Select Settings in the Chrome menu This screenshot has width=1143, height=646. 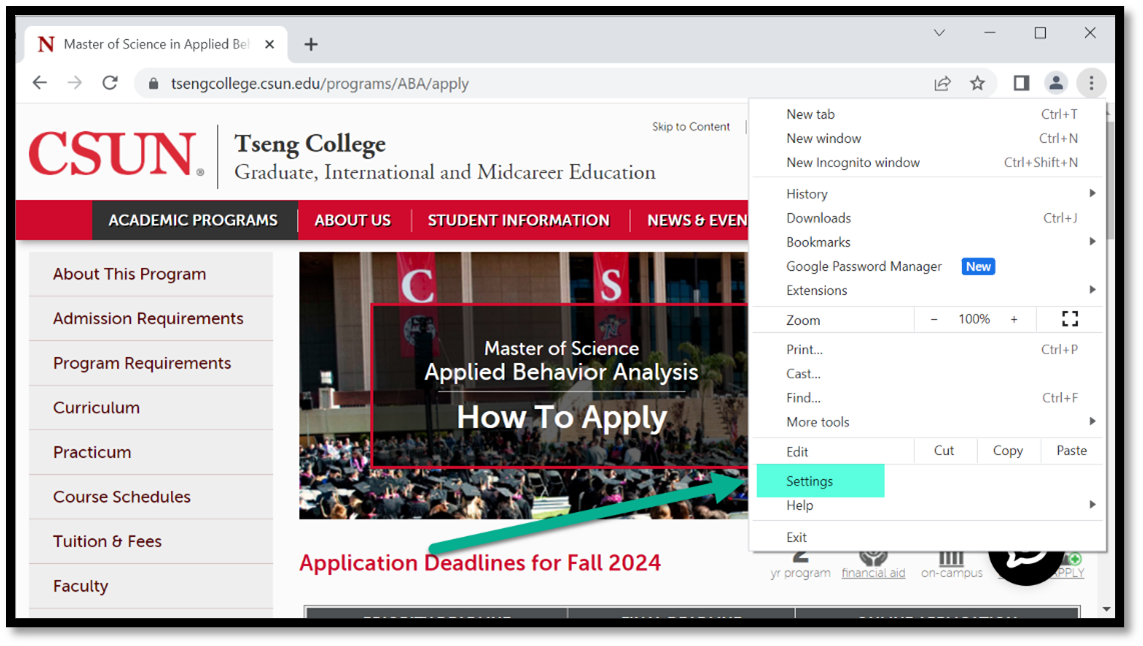pos(810,481)
